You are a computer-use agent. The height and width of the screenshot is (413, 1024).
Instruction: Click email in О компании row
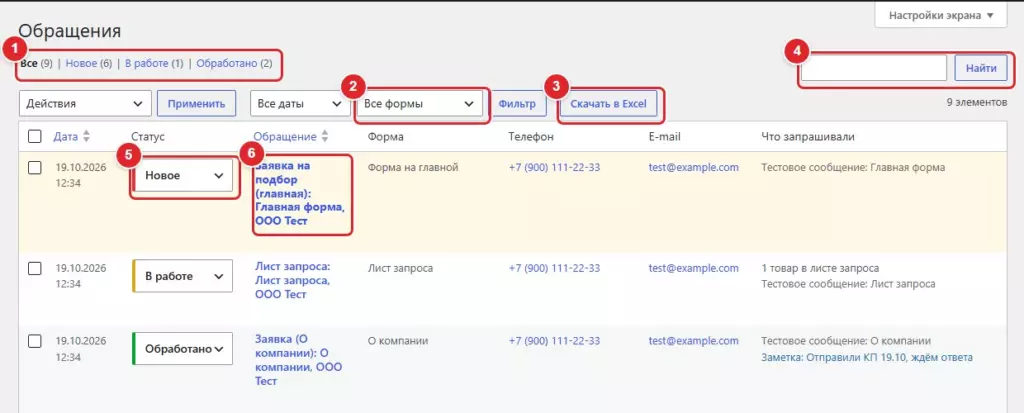694,340
